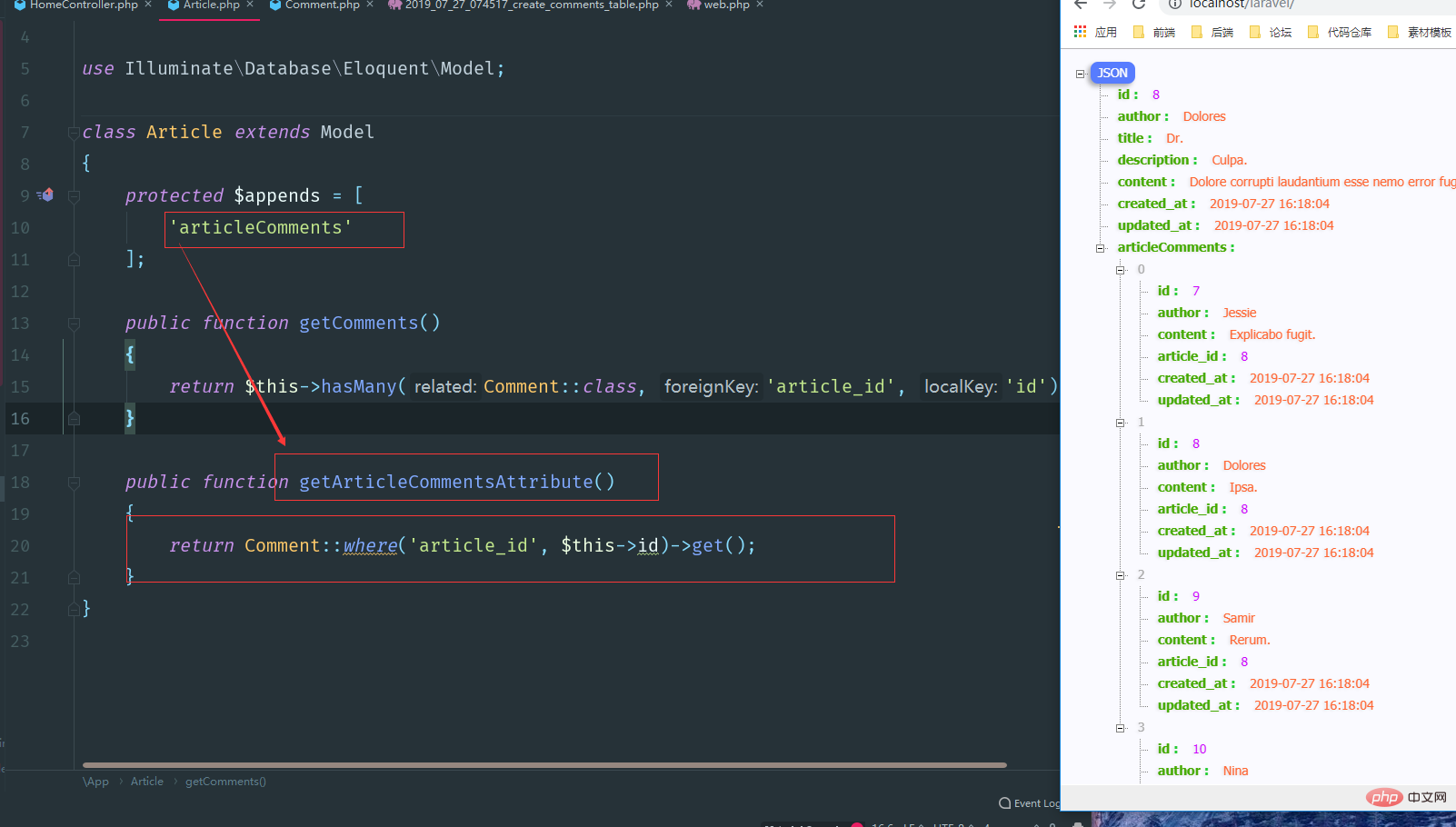
Task: Open the 论坛 bookmark folder
Action: [x=1271, y=32]
